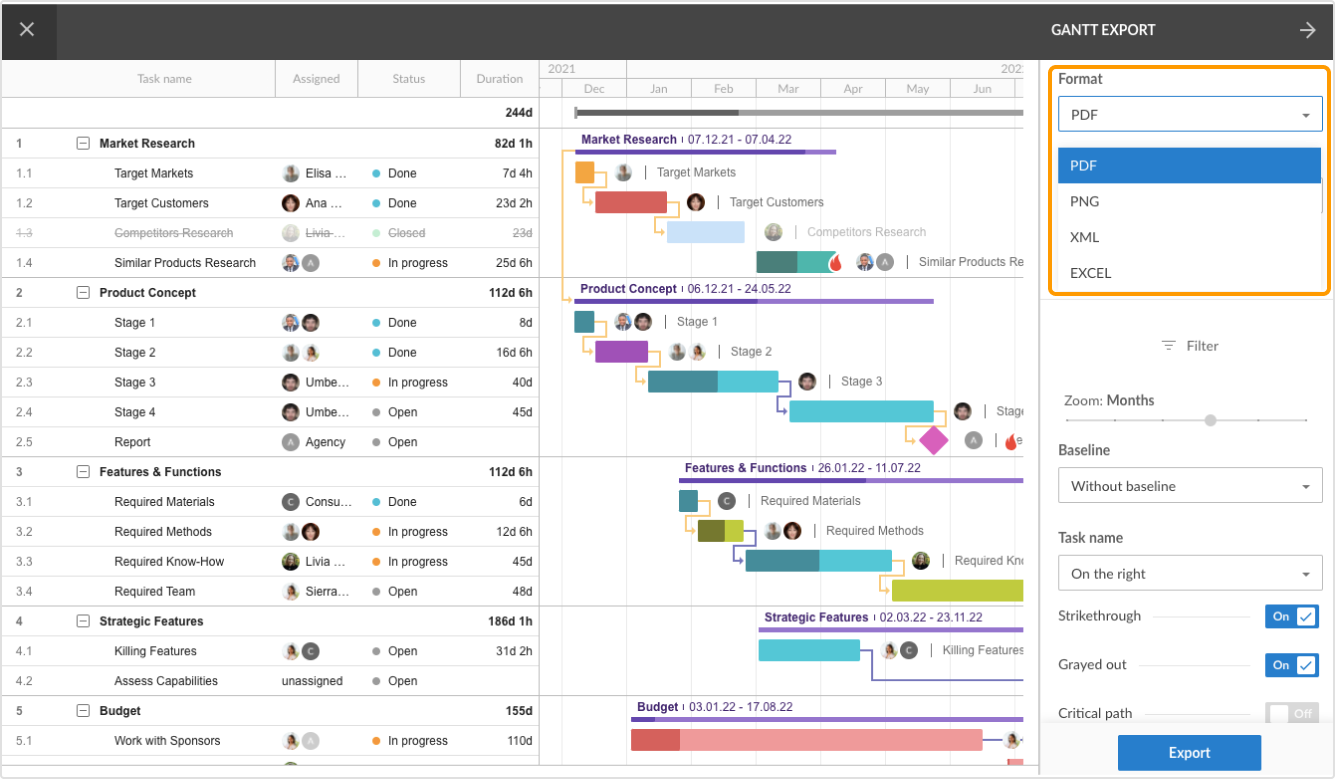Click the Duration column header
This screenshot has height=779, width=1335.
(499, 79)
